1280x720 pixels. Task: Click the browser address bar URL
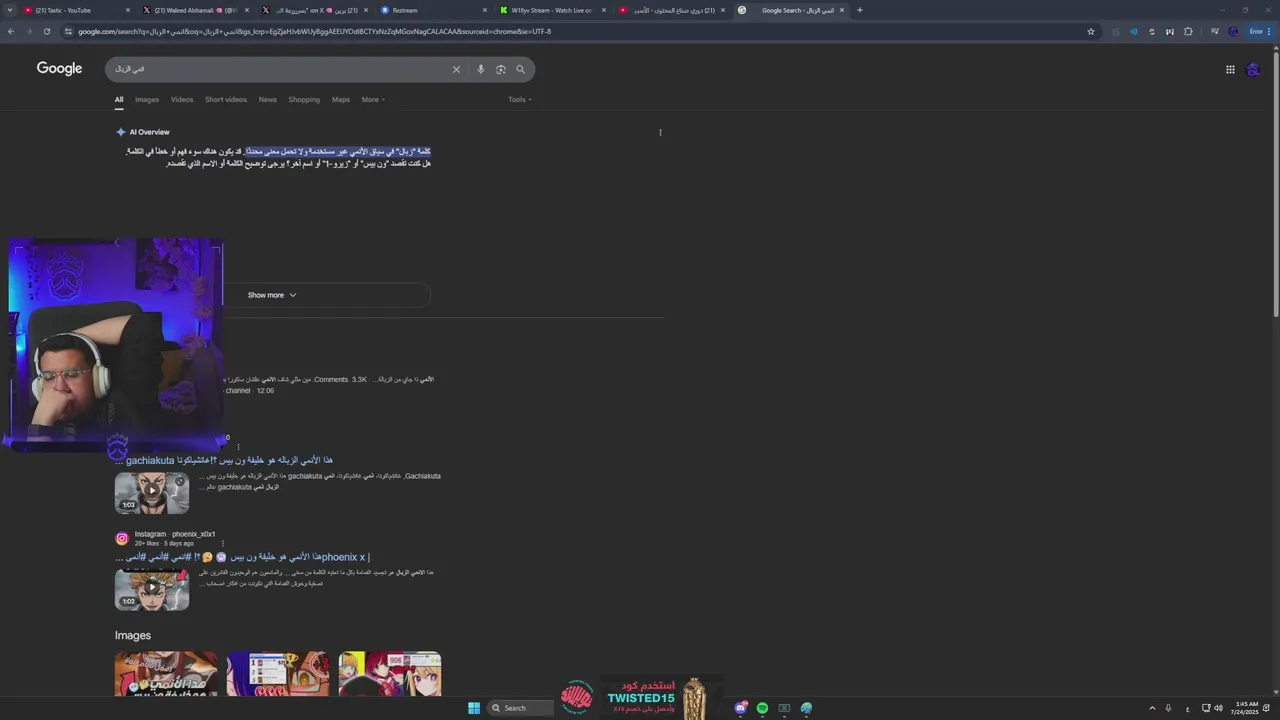pos(314,31)
